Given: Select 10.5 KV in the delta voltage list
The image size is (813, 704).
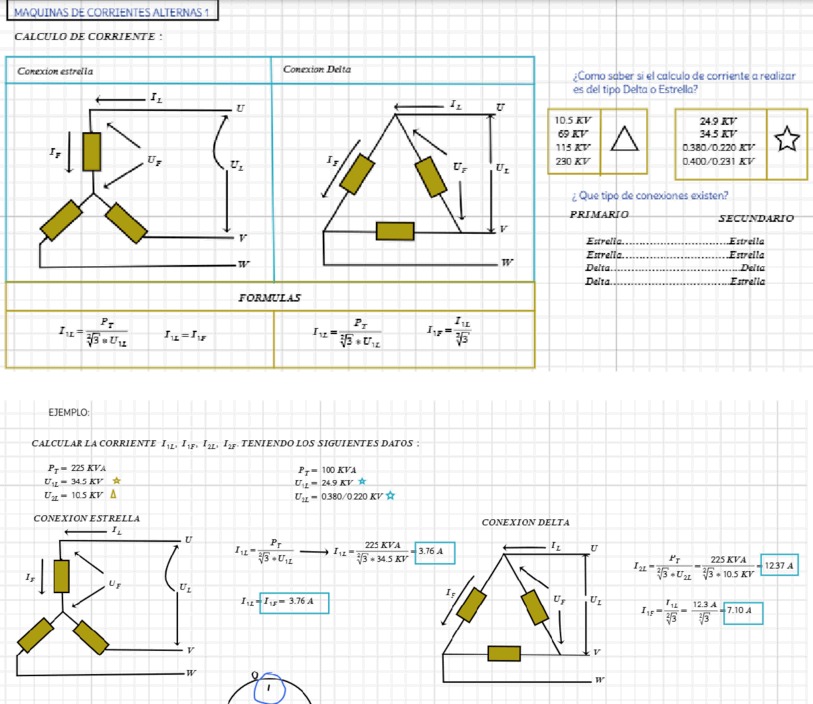Looking at the screenshot, I should (x=573, y=120).
